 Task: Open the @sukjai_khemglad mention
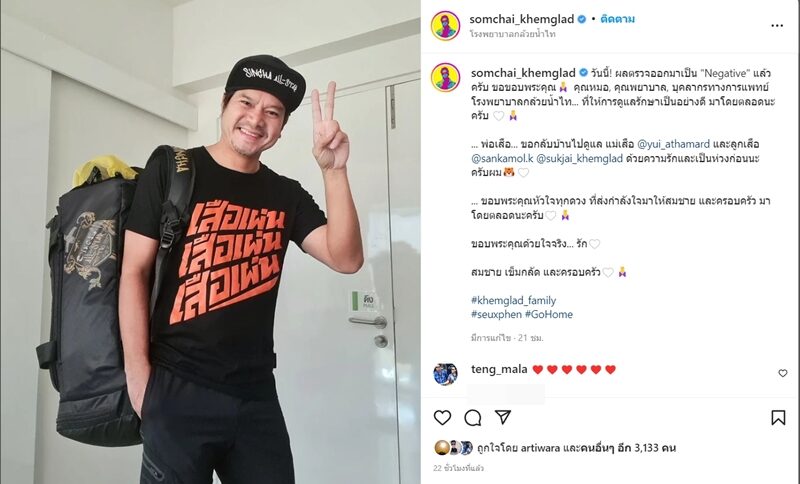pos(580,159)
